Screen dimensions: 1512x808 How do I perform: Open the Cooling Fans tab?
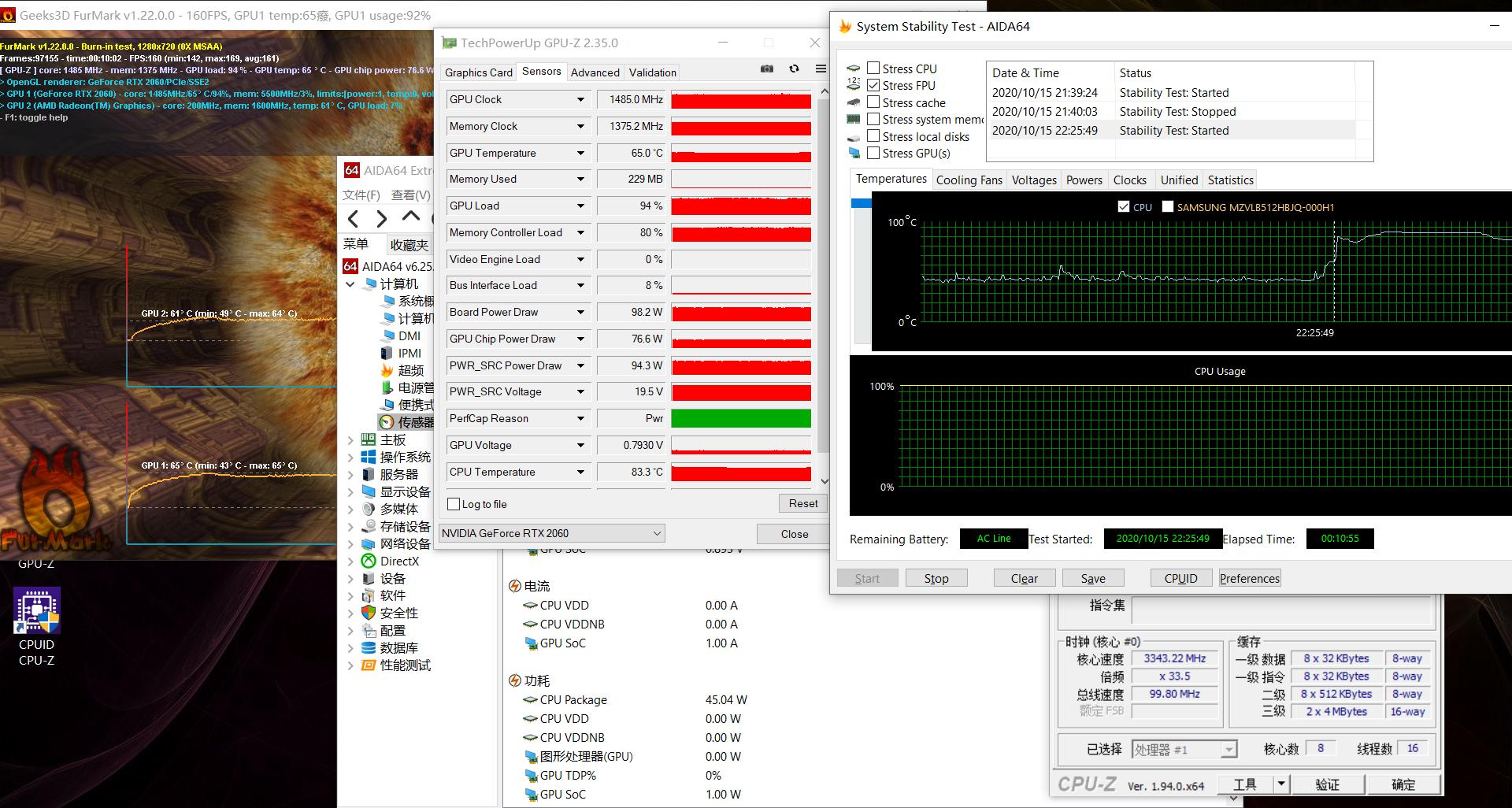(x=969, y=180)
